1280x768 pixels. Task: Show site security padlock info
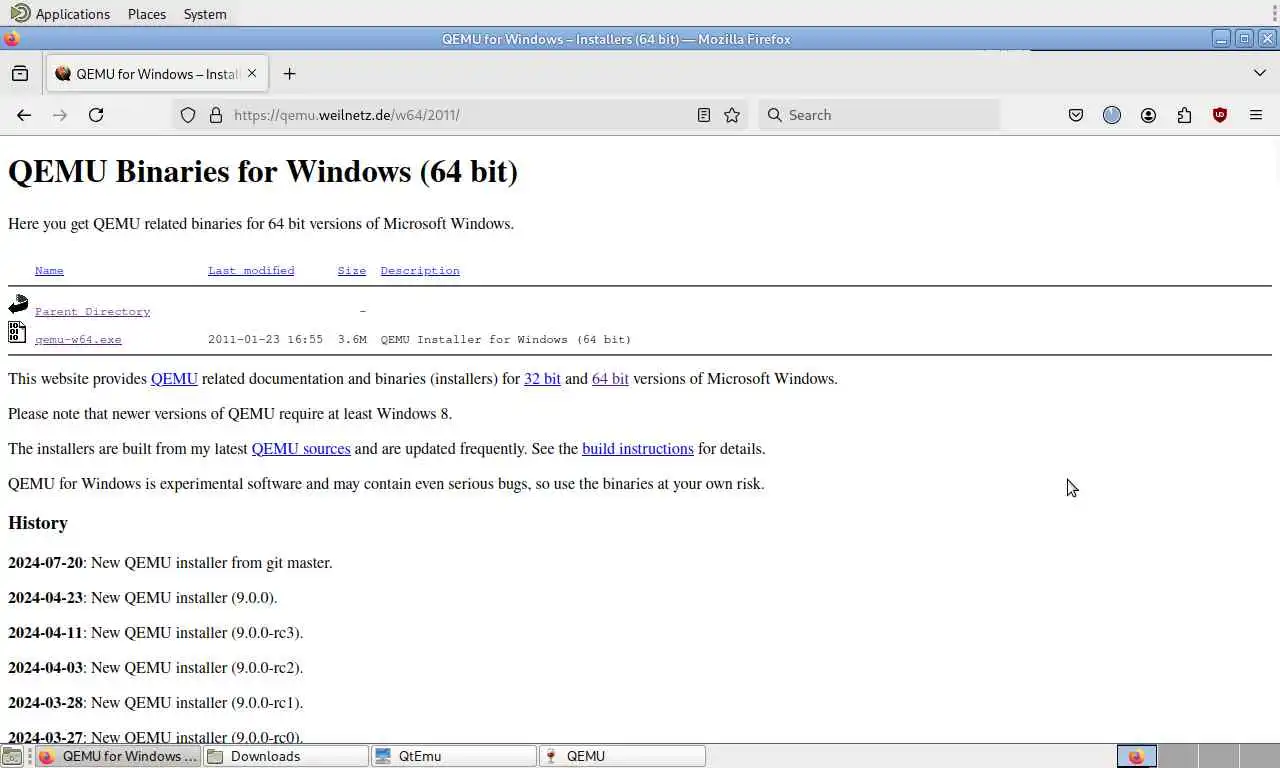coord(216,115)
